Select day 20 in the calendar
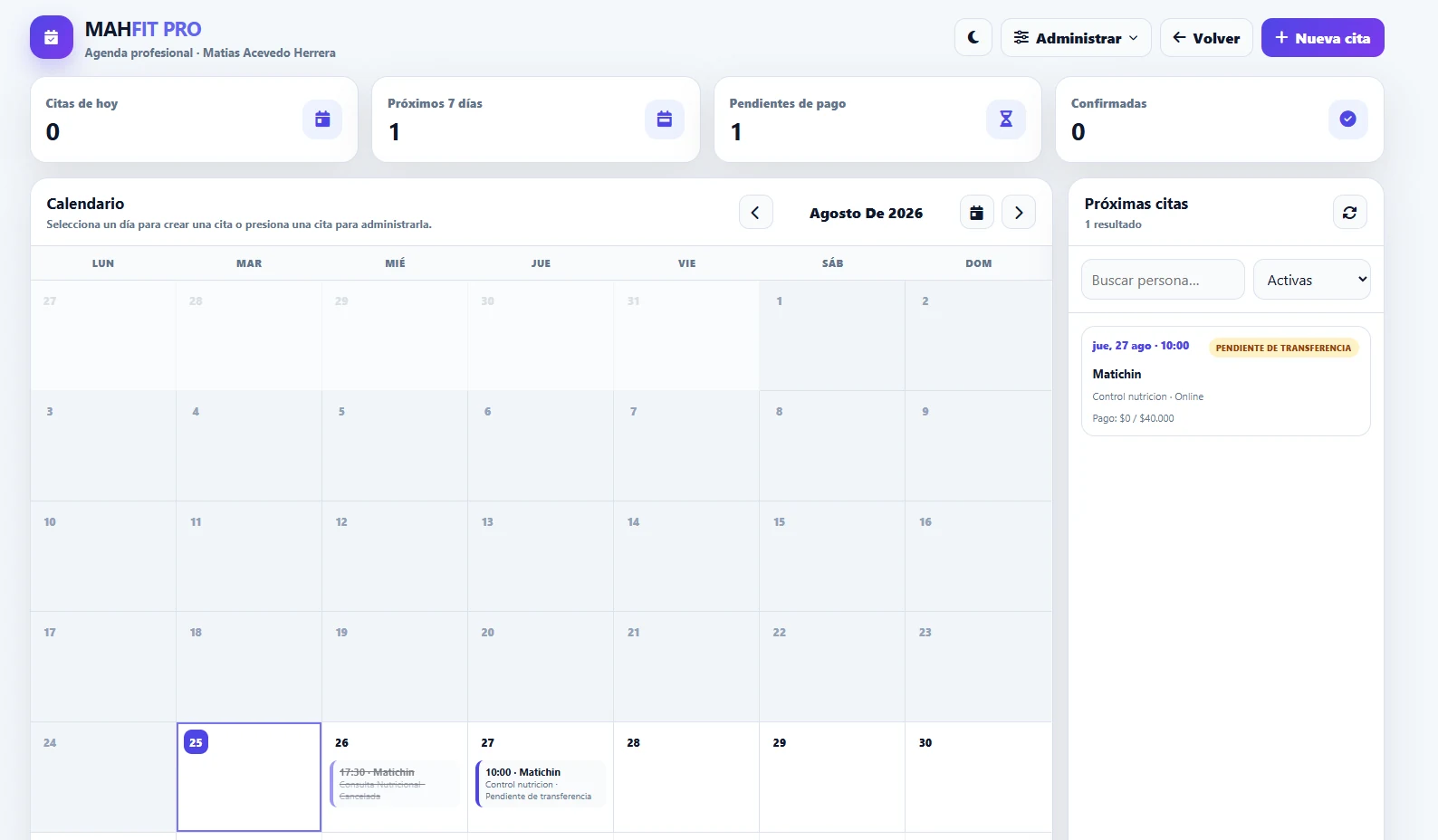The image size is (1438, 840). click(x=541, y=666)
